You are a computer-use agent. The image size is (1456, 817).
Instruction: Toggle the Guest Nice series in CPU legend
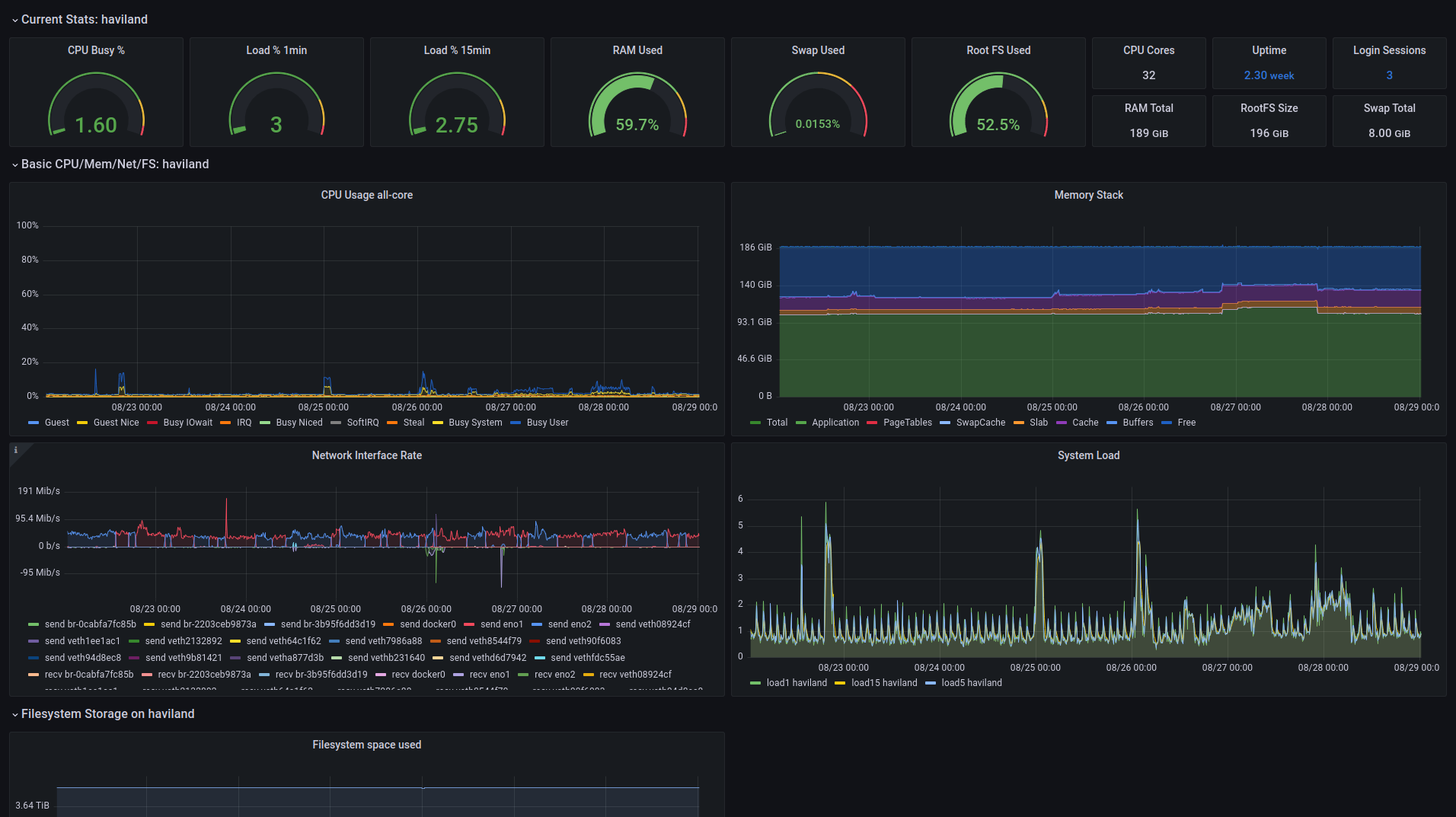tap(116, 423)
